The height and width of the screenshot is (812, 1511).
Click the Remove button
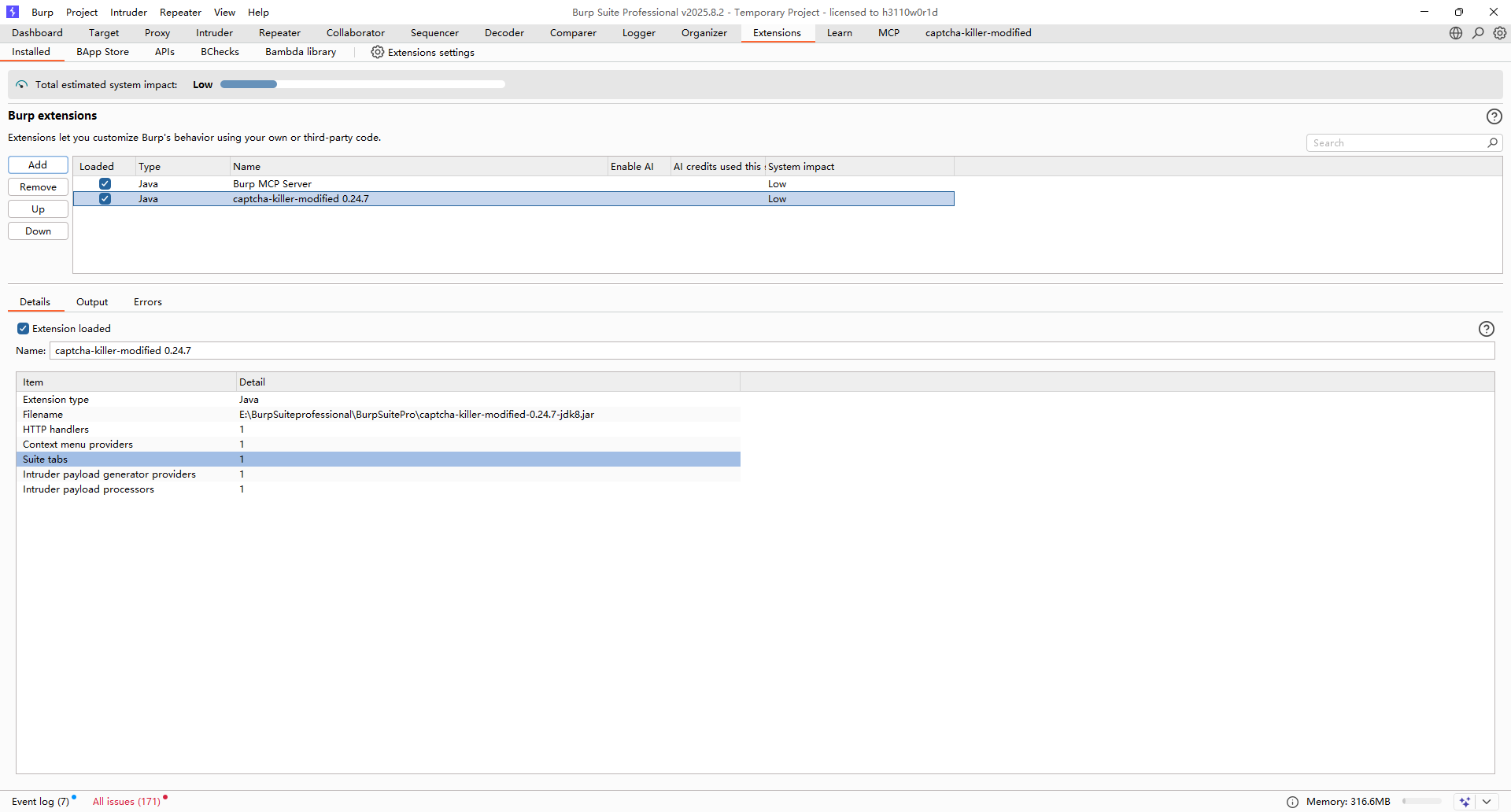(38, 187)
